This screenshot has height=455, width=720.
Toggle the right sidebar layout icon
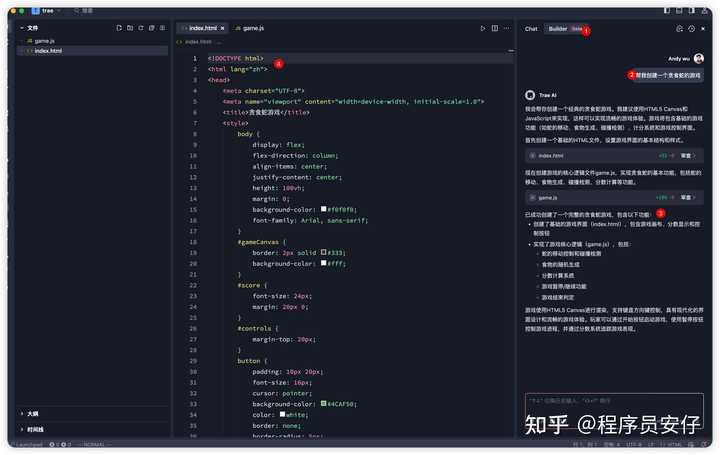pyautogui.click(x=692, y=11)
